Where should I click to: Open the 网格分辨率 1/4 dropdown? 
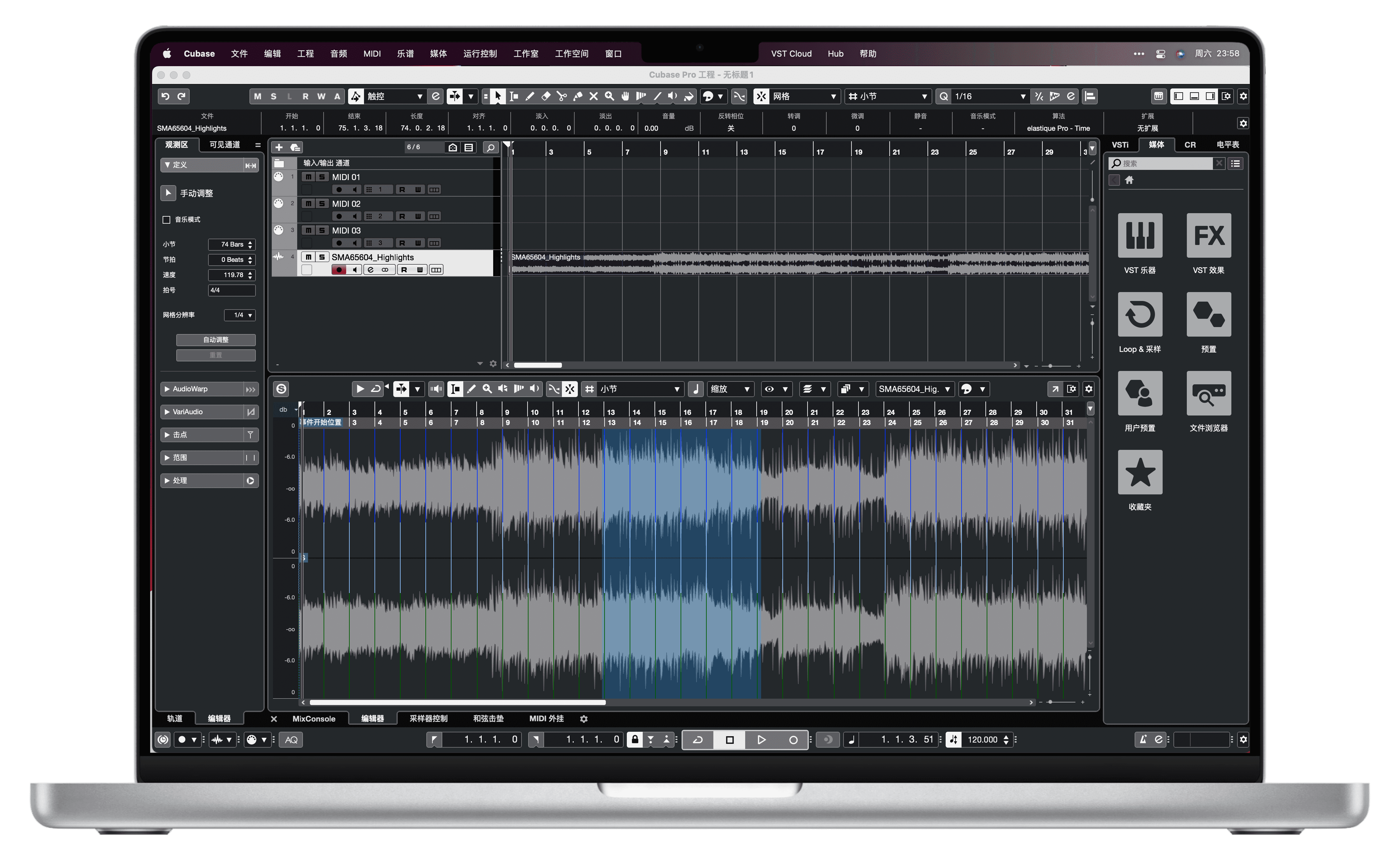click(x=240, y=315)
